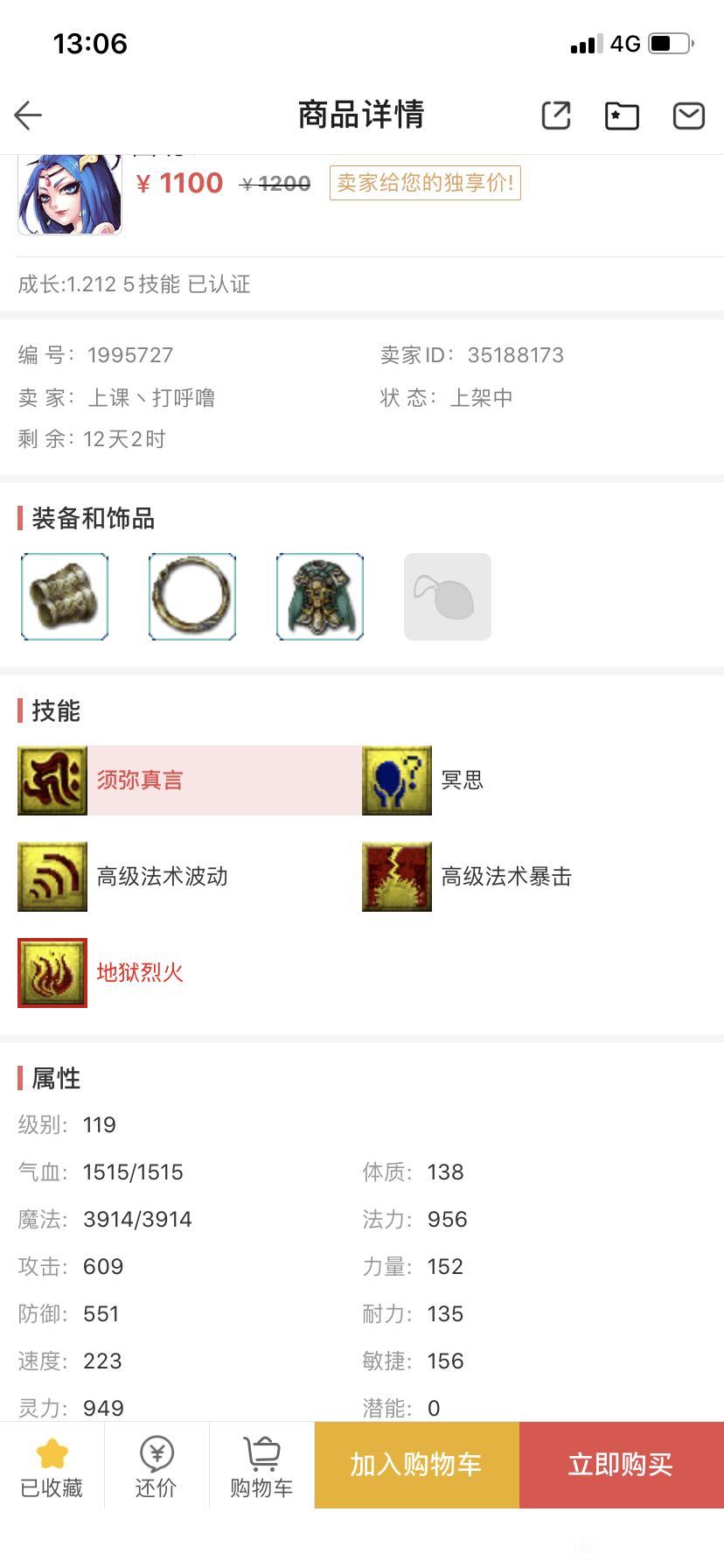The height and width of the screenshot is (1568, 724).
Task: Go back using the left arrow
Action: (x=28, y=115)
